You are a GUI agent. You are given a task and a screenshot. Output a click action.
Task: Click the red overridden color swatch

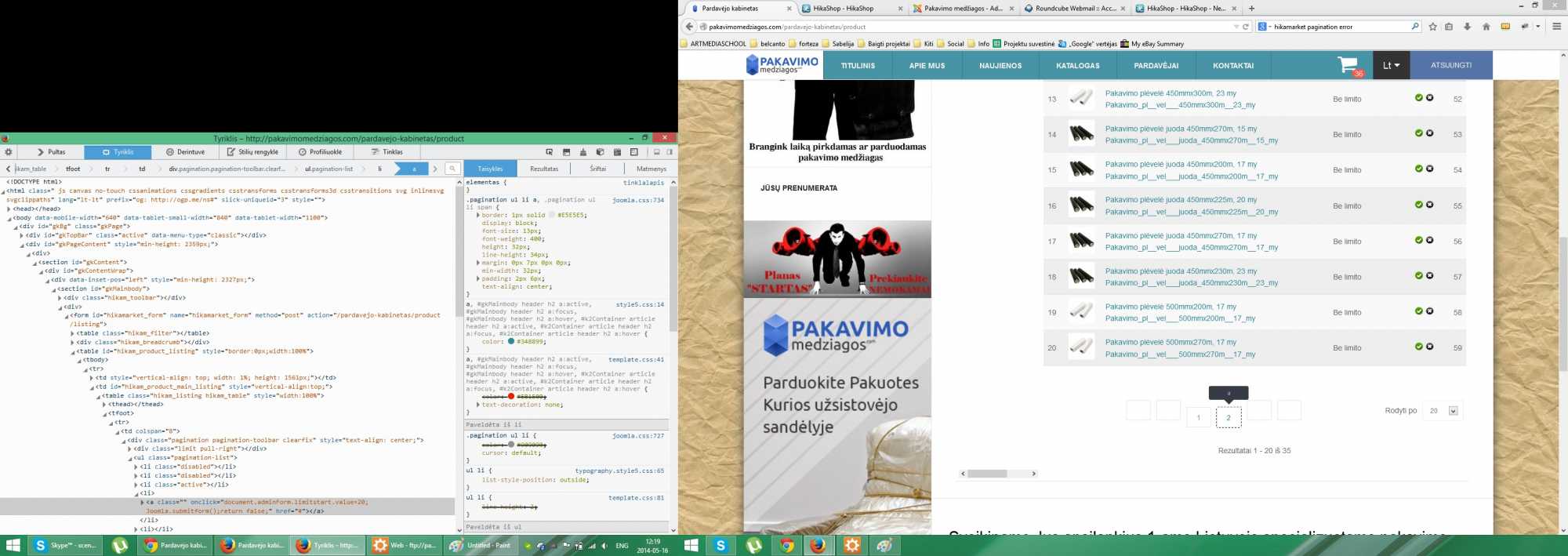click(x=511, y=397)
